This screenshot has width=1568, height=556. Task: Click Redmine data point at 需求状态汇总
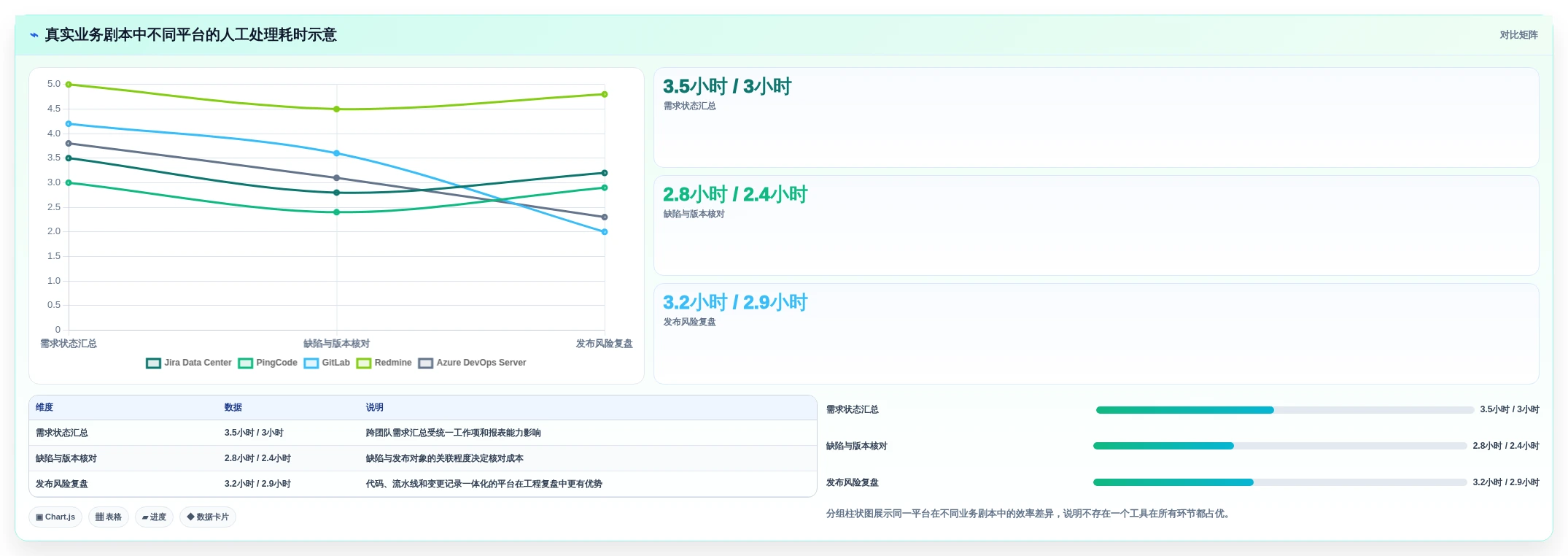[x=69, y=85]
